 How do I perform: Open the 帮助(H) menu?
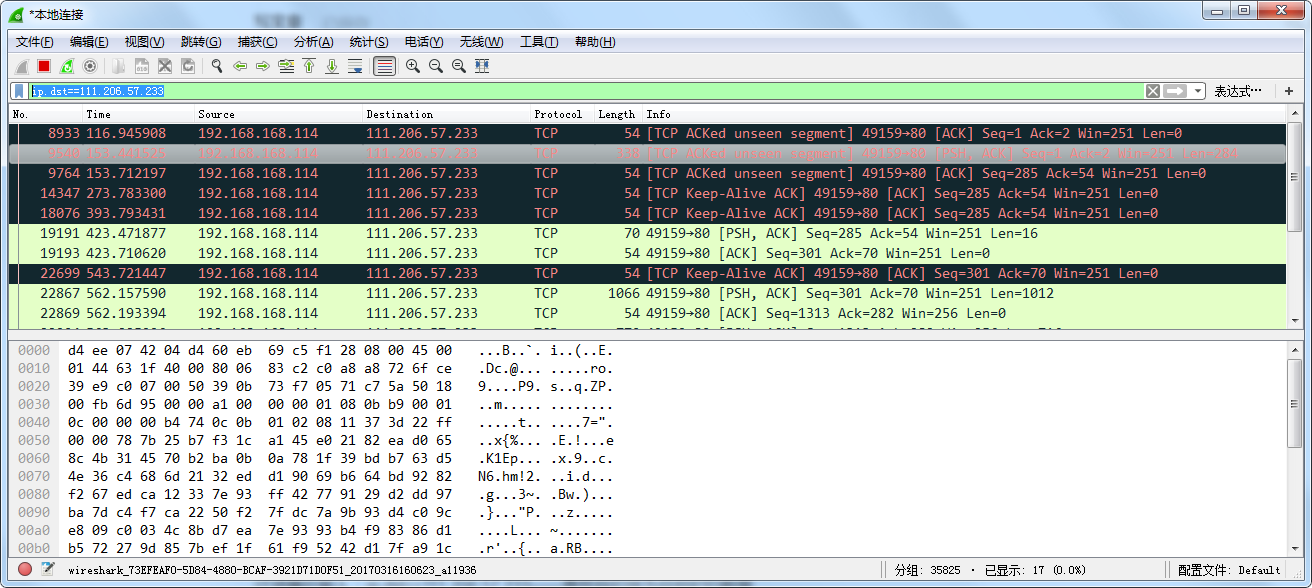[x=595, y=42]
